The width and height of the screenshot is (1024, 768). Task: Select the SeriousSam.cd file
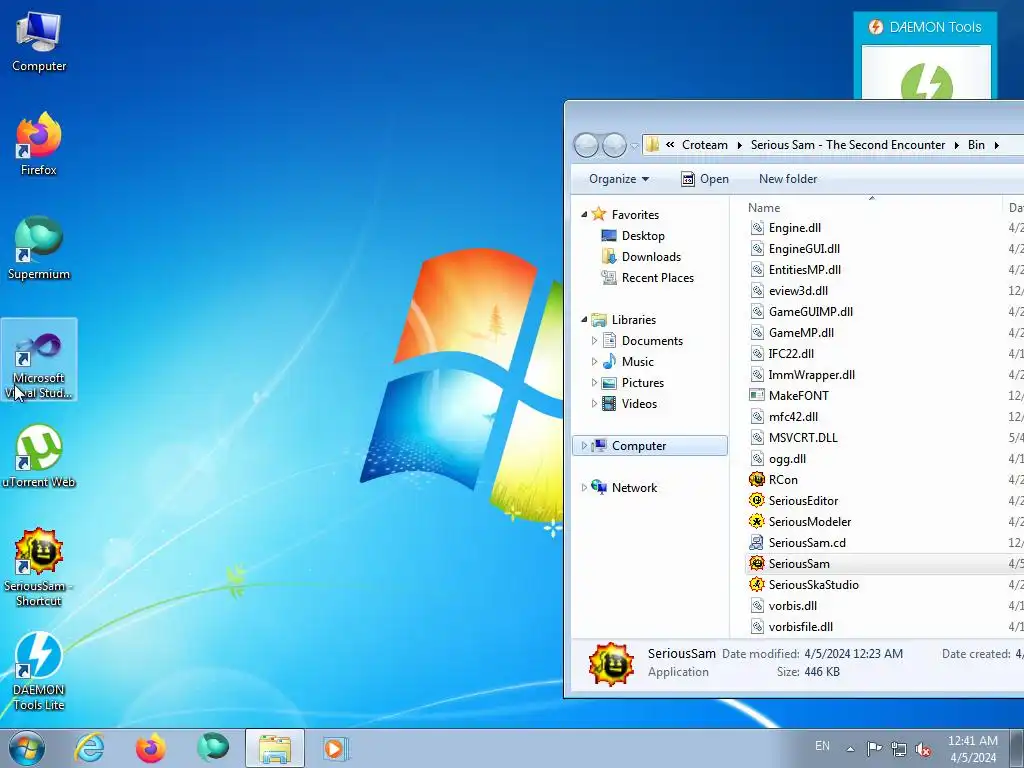[807, 543]
